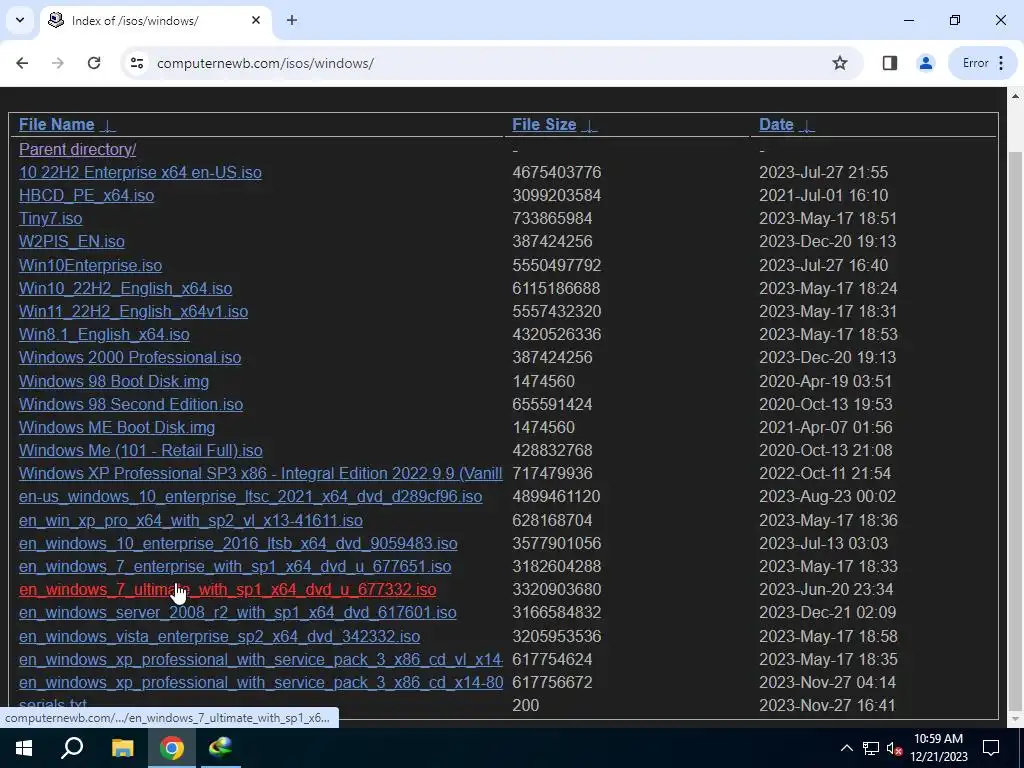
Task: Download en_windows_10_enterprise_2016_ltsb iso
Action: (x=238, y=543)
